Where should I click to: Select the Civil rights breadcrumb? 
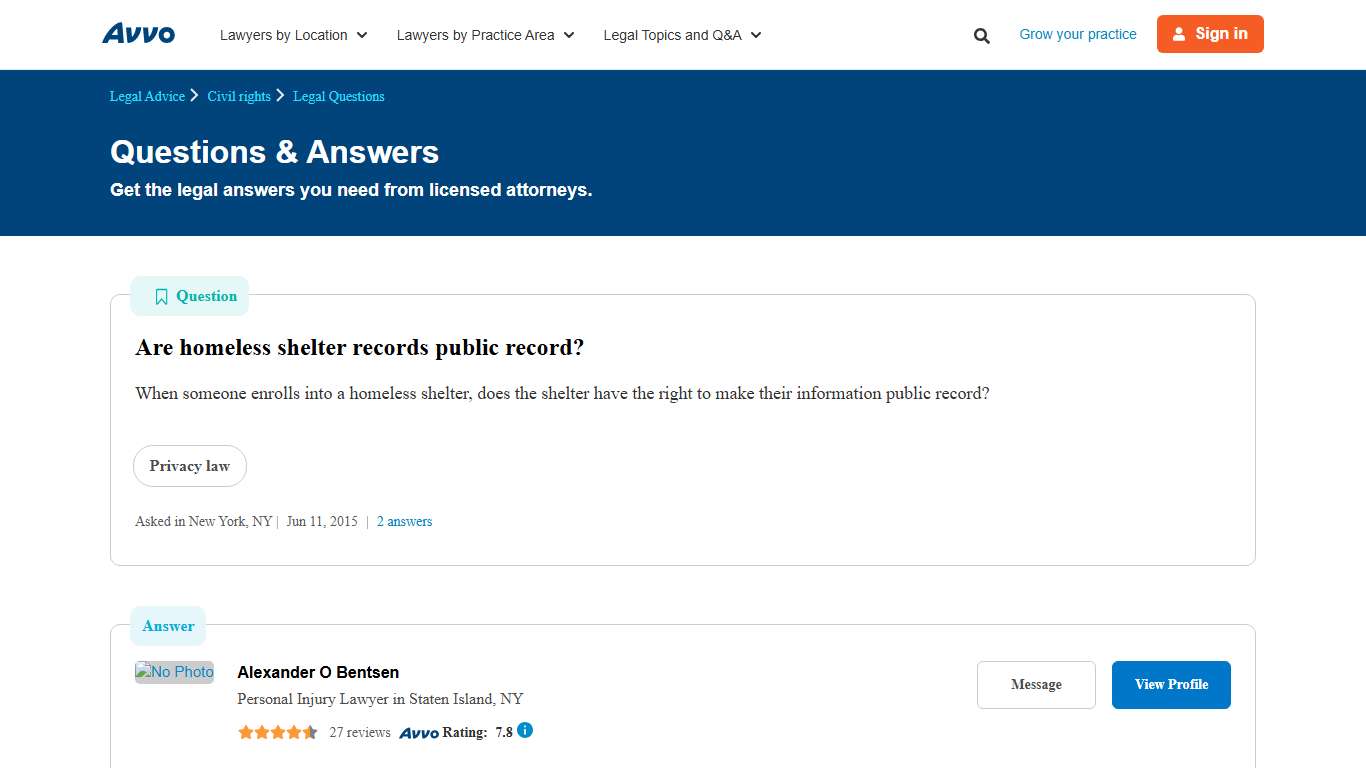coord(238,96)
